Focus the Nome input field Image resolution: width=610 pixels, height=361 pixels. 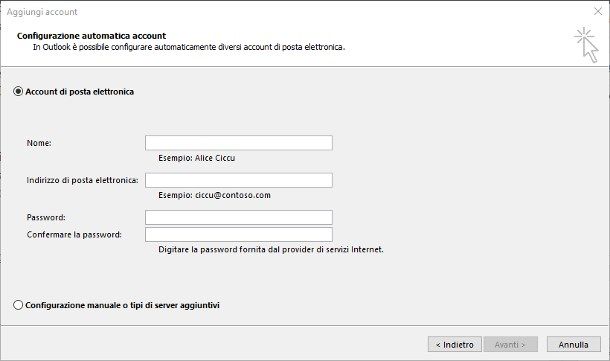click(x=239, y=143)
